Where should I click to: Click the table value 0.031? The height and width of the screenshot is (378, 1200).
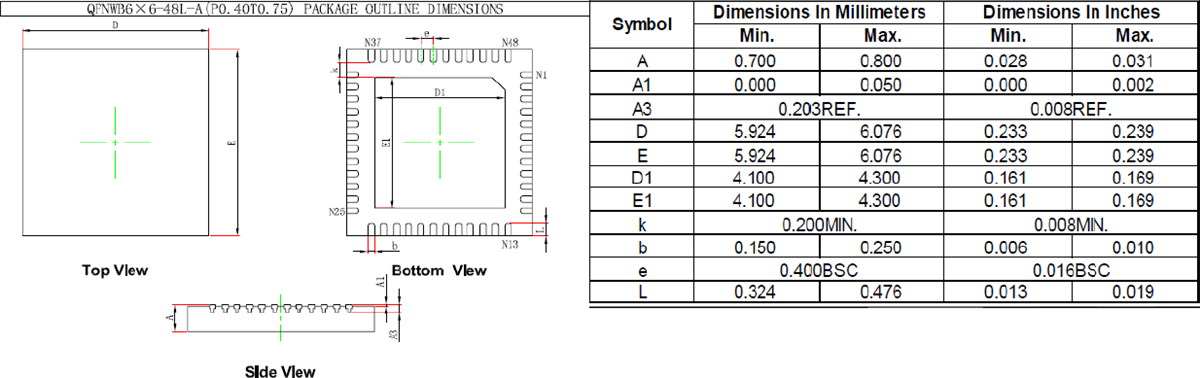(1135, 61)
